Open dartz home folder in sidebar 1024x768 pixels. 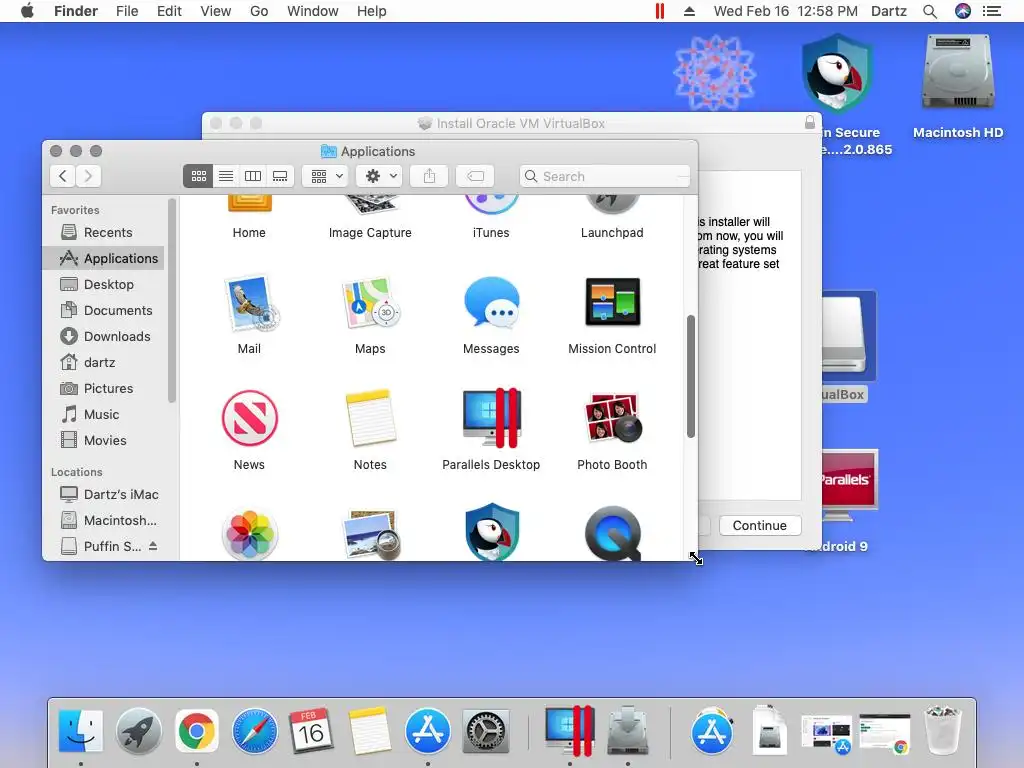click(x=104, y=362)
